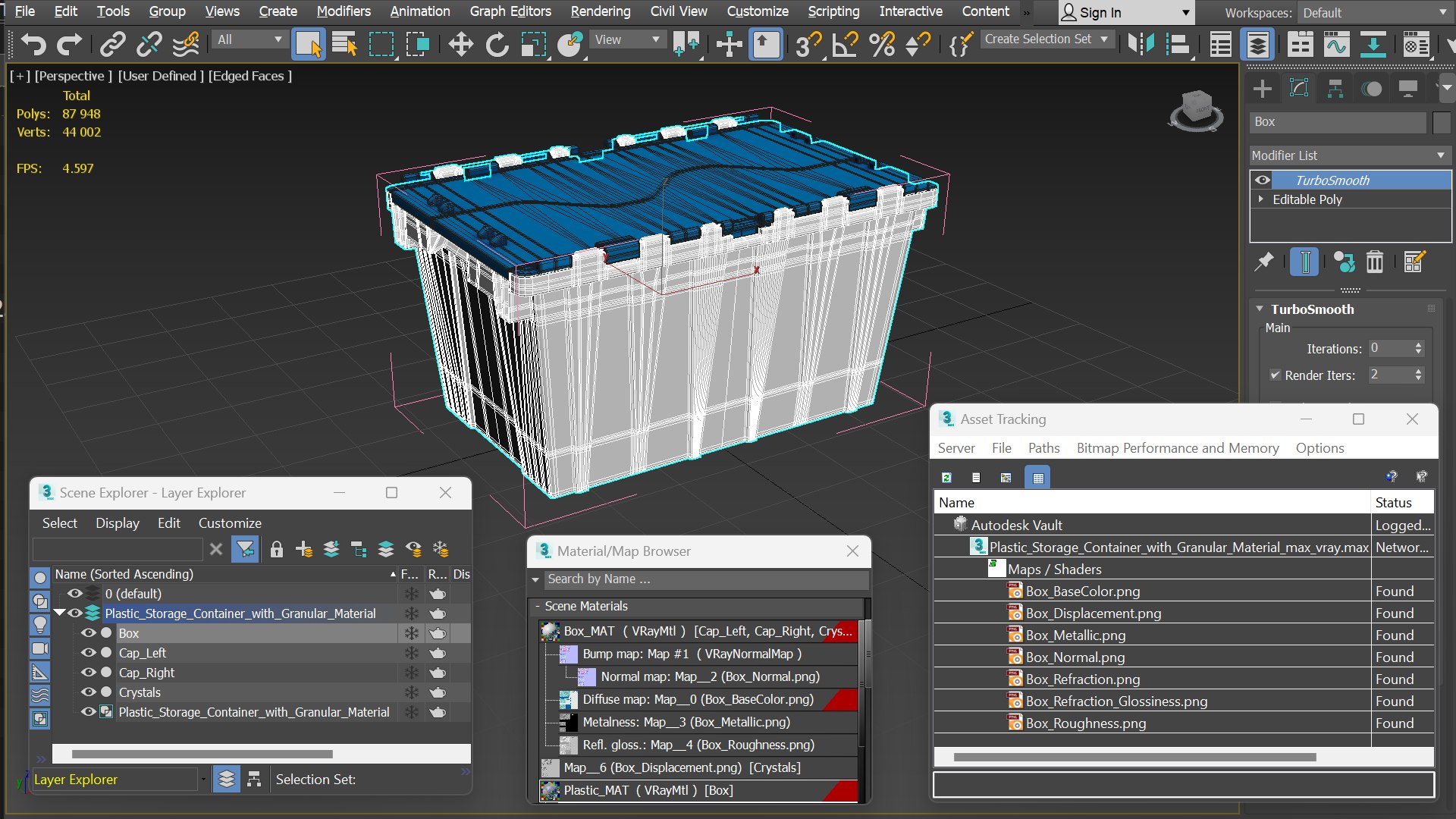The image size is (1456, 819).
Task: Click the [Perspective] viewport label
Action: (x=74, y=76)
